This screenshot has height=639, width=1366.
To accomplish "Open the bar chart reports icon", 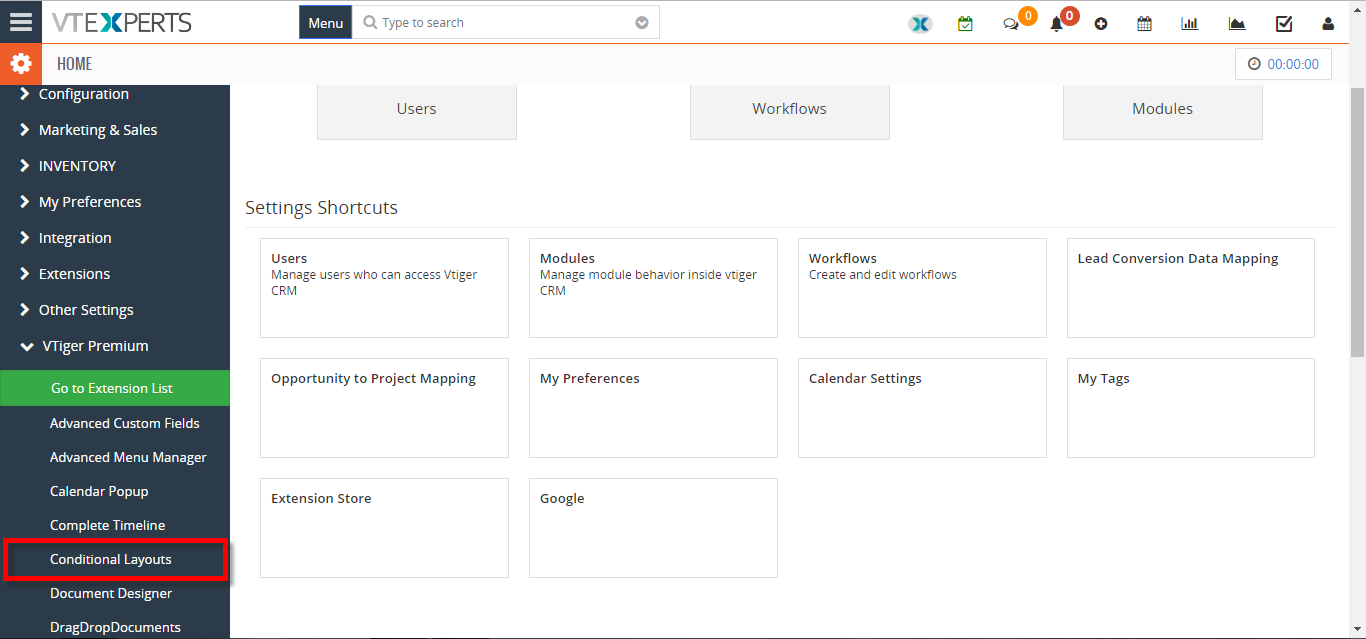I will coord(1190,24).
